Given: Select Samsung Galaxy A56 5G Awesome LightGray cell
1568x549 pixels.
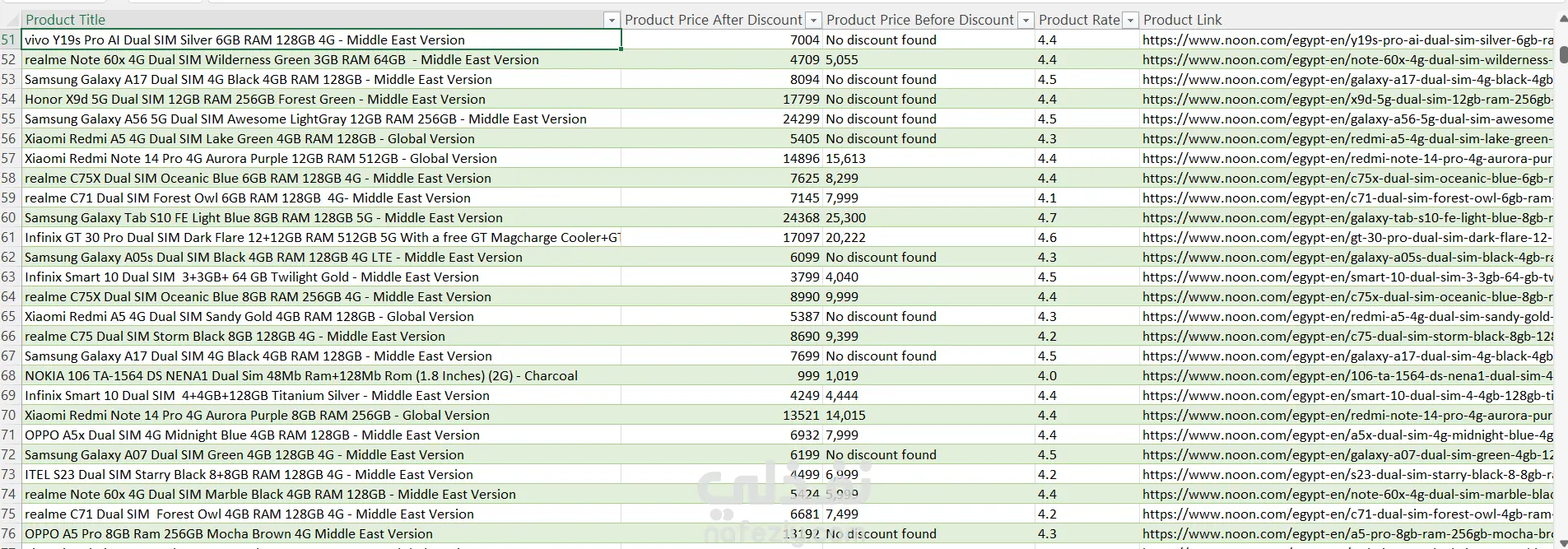Looking at the screenshot, I should (x=321, y=119).
